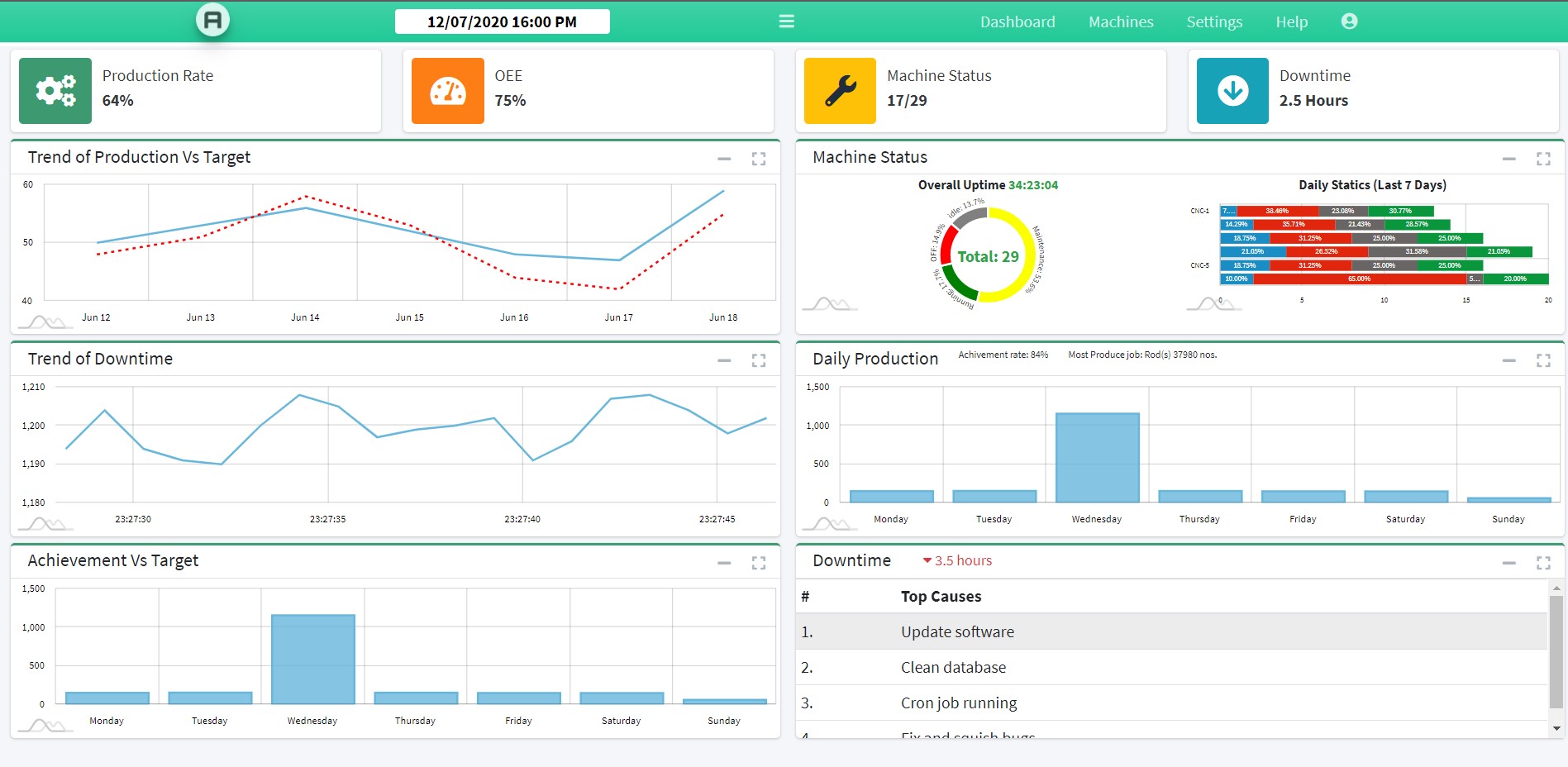Open the user profile icon

(1349, 21)
